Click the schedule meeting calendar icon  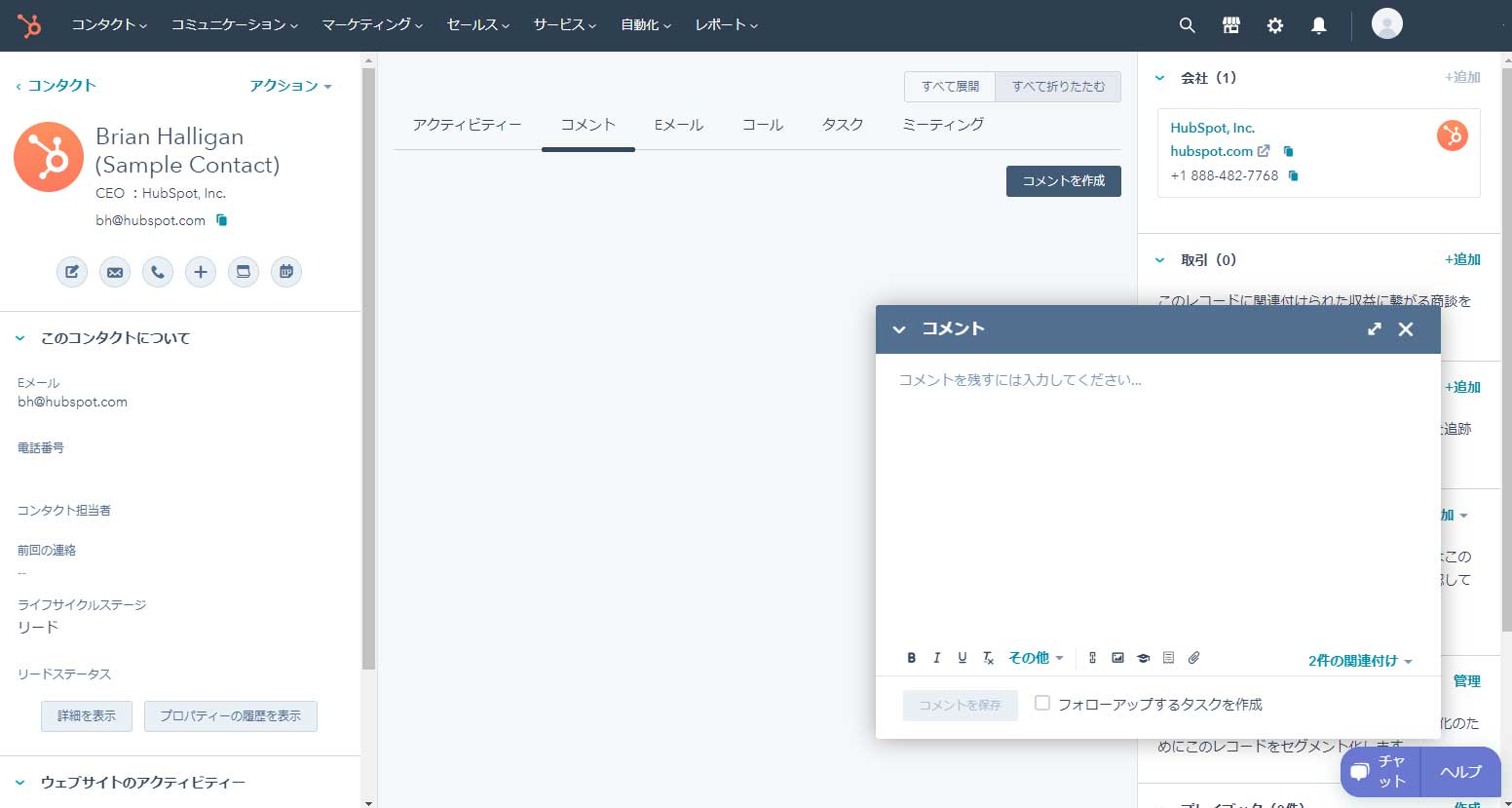tap(286, 272)
